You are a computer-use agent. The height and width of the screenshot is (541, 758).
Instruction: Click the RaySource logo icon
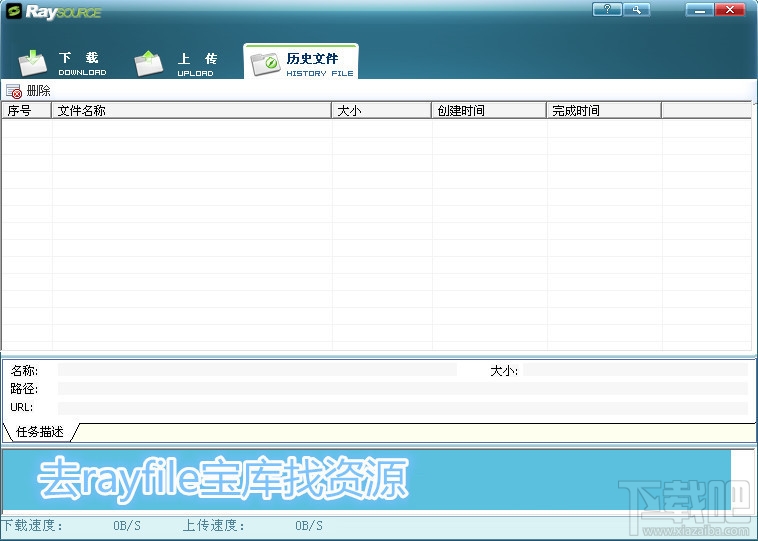(x=14, y=11)
